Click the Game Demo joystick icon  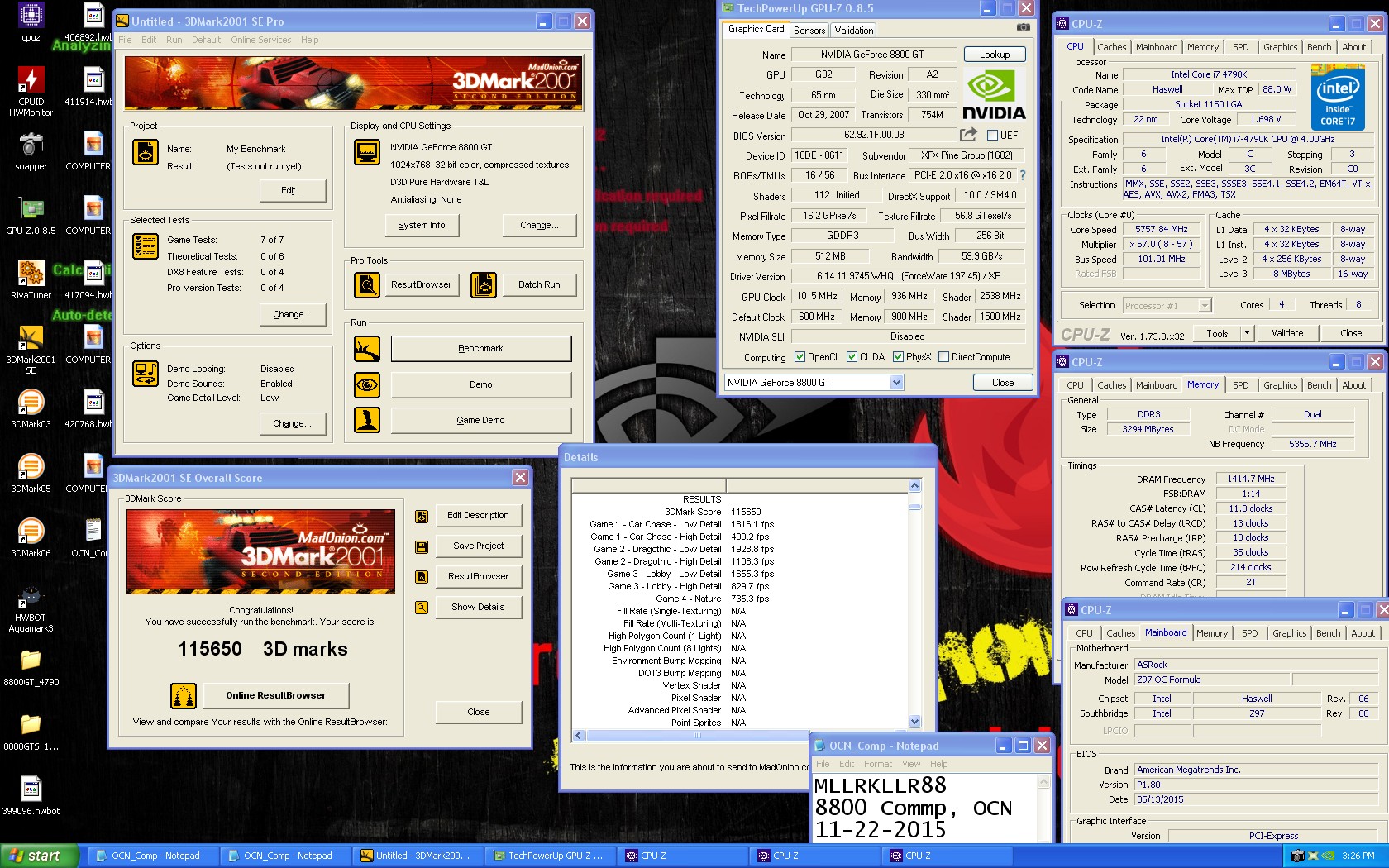pos(367,420)
